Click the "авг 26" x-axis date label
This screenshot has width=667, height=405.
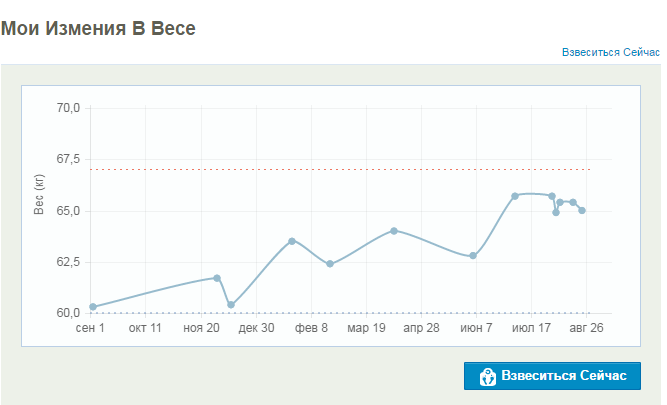click(x=586, y=328)
